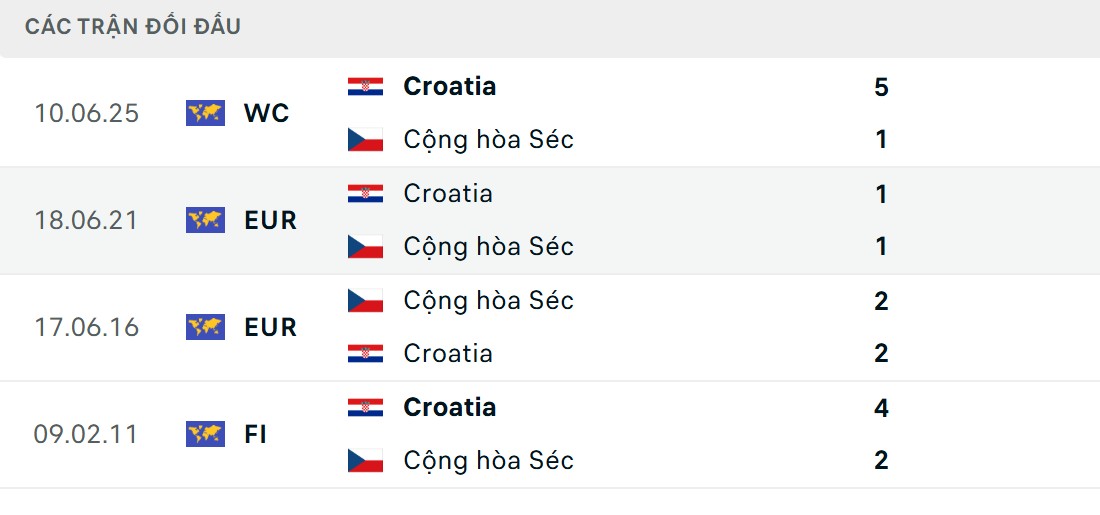Open Cộng hòa Séc in the 18.06.21 match
Image resolution: width=1100 pixels, height=515 pixels.
click(488, 246)
